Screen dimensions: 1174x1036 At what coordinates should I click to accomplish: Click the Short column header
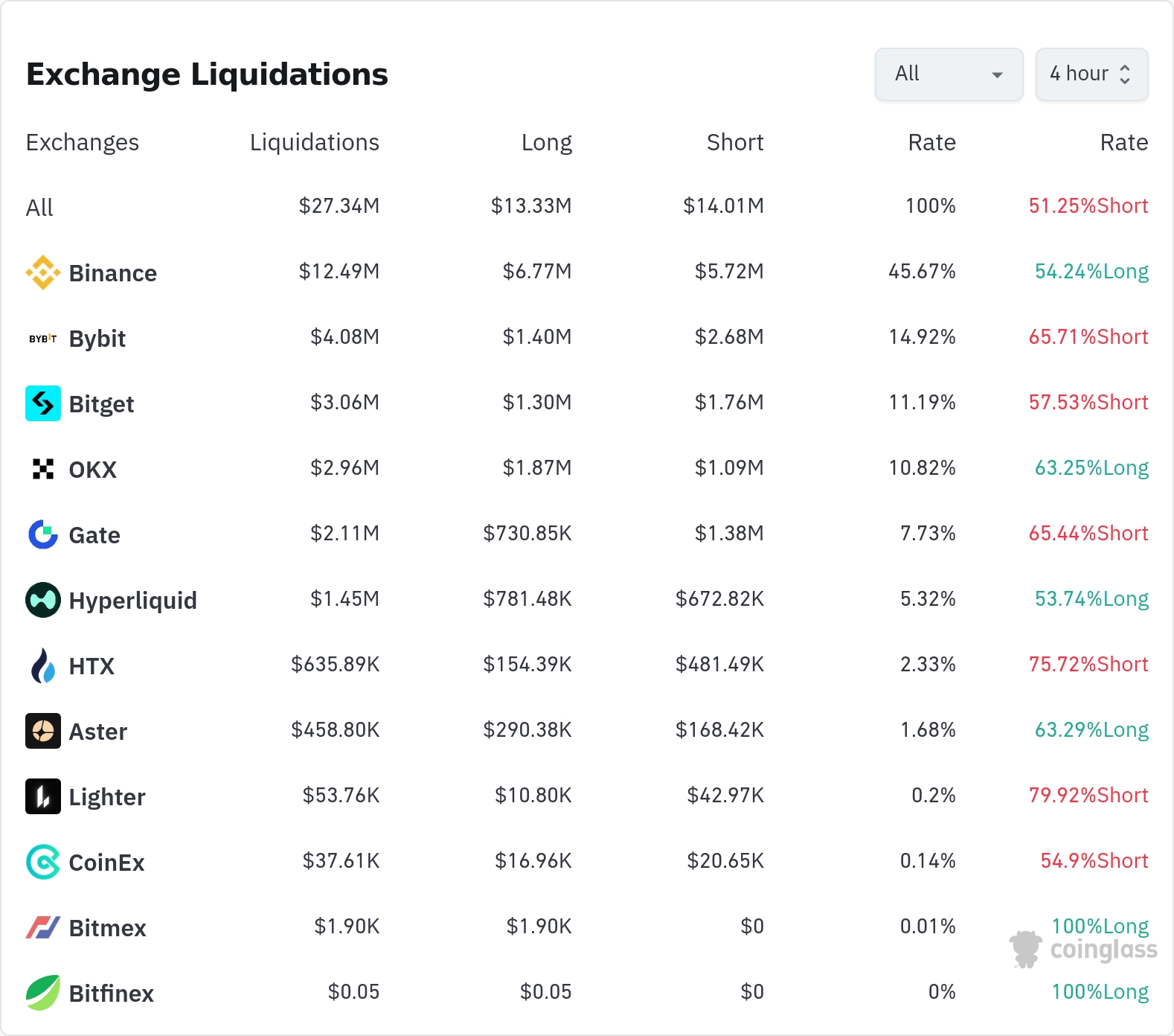tap(734, 142)
